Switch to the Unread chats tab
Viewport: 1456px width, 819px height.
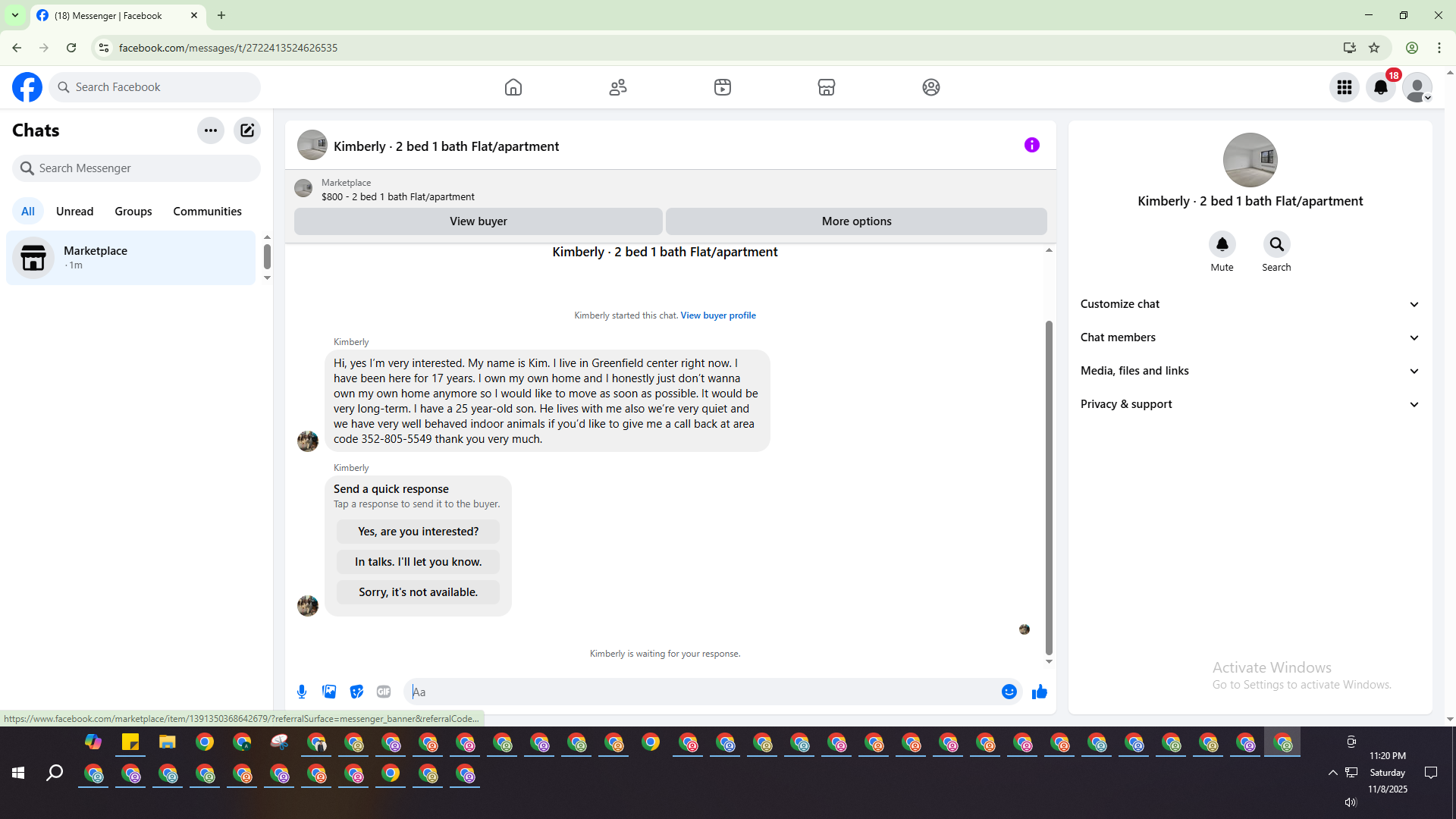pyautogui.click(x=74, y=212)
